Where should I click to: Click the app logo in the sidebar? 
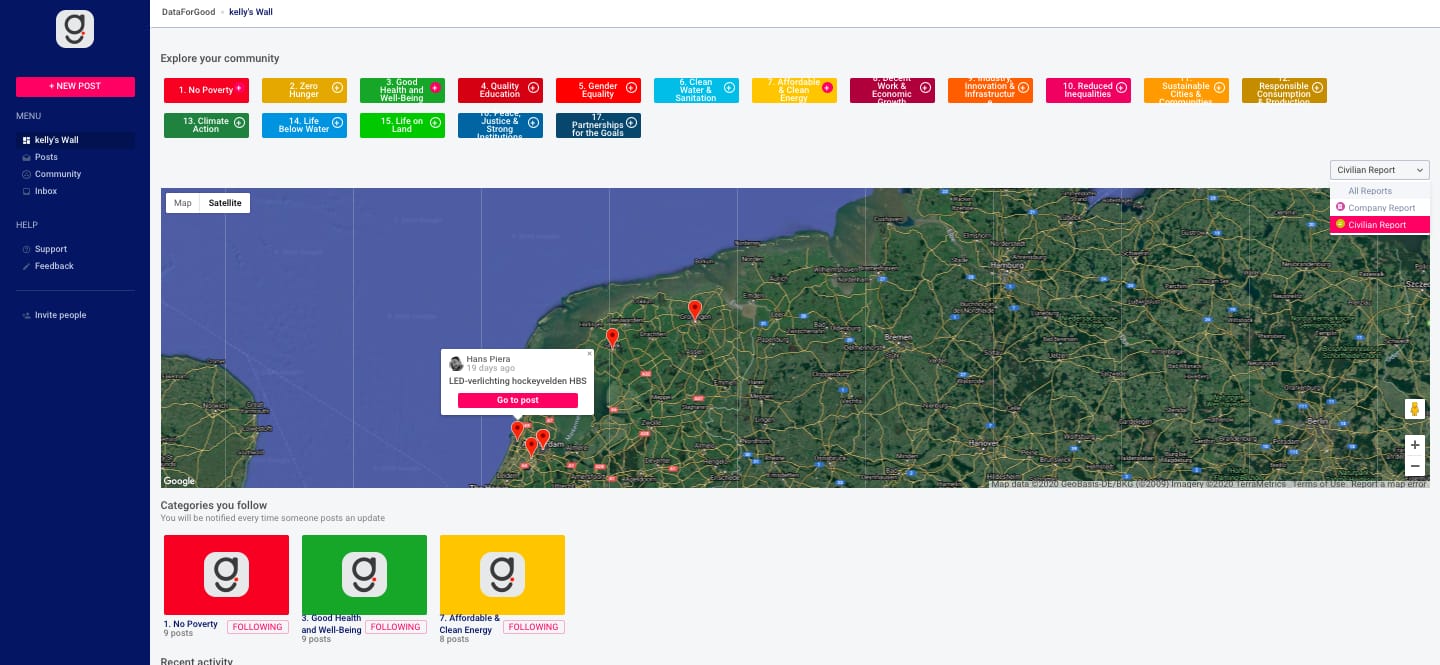click(x=75, y=29)
